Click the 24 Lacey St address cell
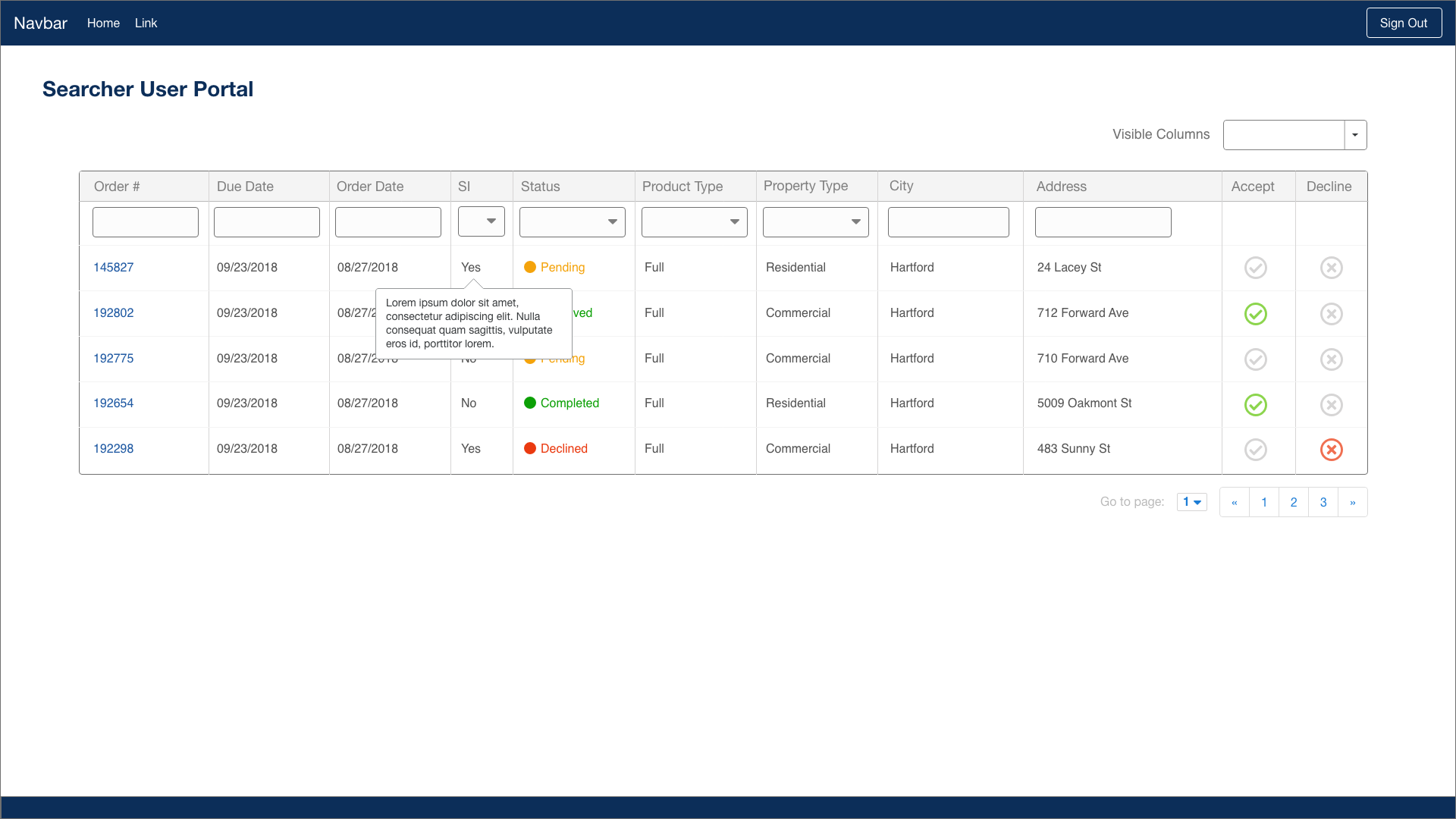This screenshot has width=1456, height=819. tap(1069, 267)
